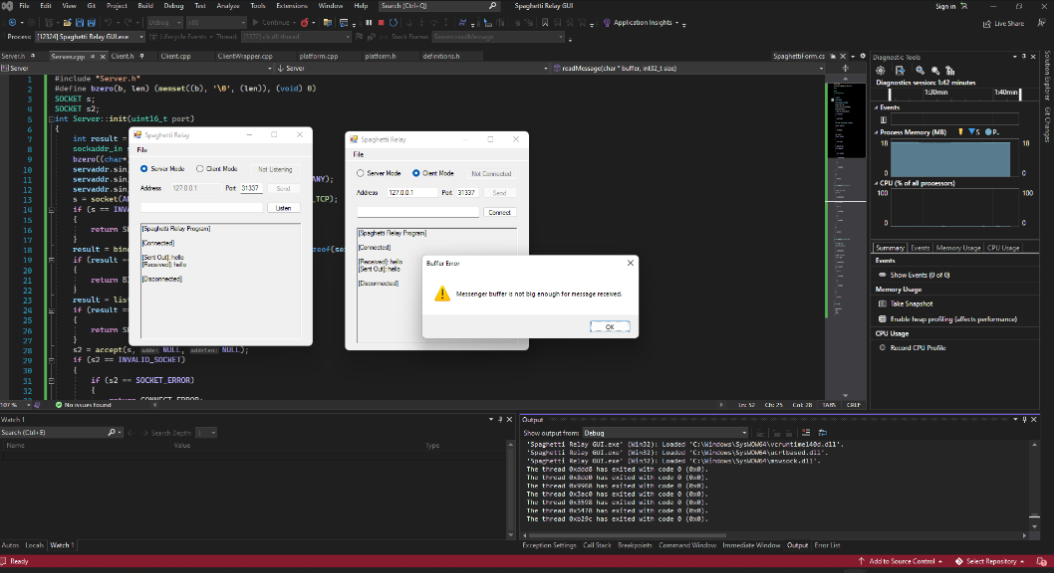Click Port field in Server window
The height and width of the screenshot is (573, 1054).
(251, 188)
